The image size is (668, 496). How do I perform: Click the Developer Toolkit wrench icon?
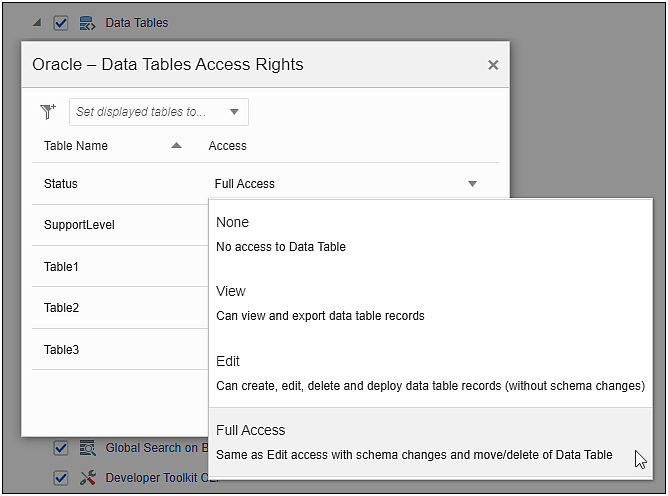pos(87,478)
